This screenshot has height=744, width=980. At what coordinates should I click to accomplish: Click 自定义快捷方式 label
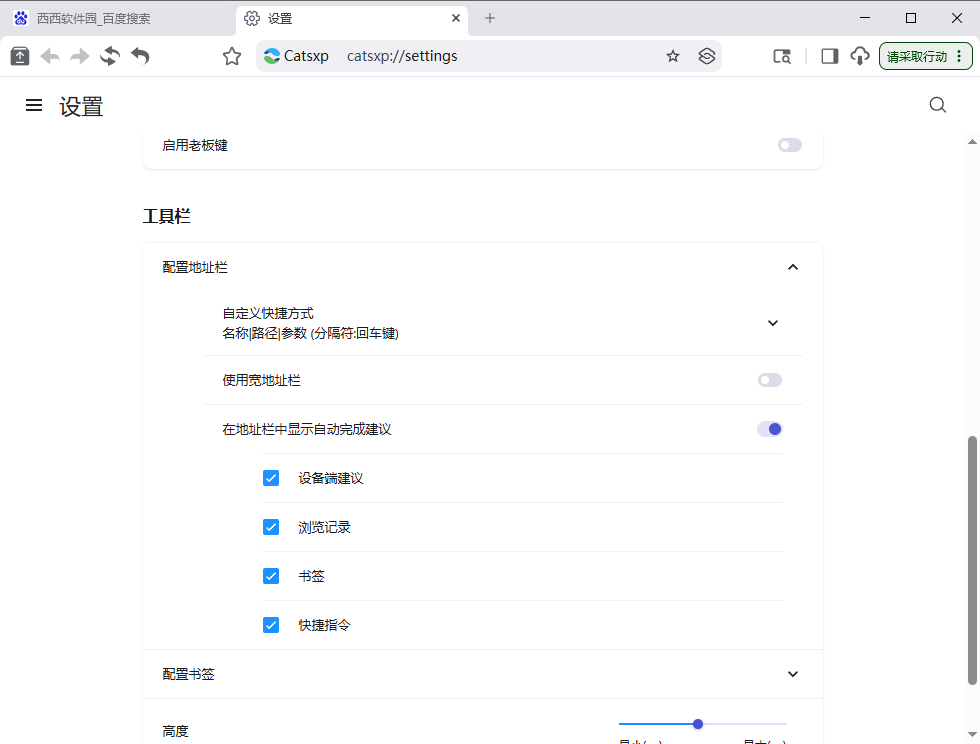[268, 313]
